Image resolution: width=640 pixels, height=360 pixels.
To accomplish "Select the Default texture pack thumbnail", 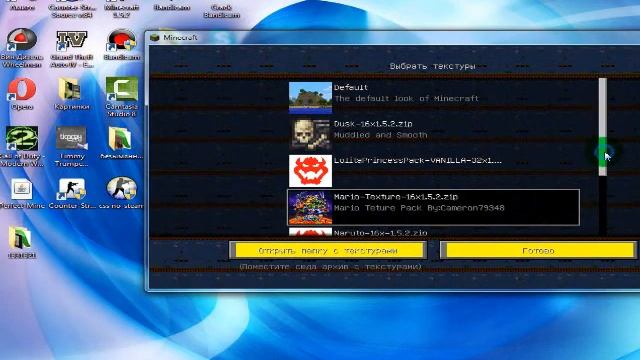I will (x=310, y=98).
